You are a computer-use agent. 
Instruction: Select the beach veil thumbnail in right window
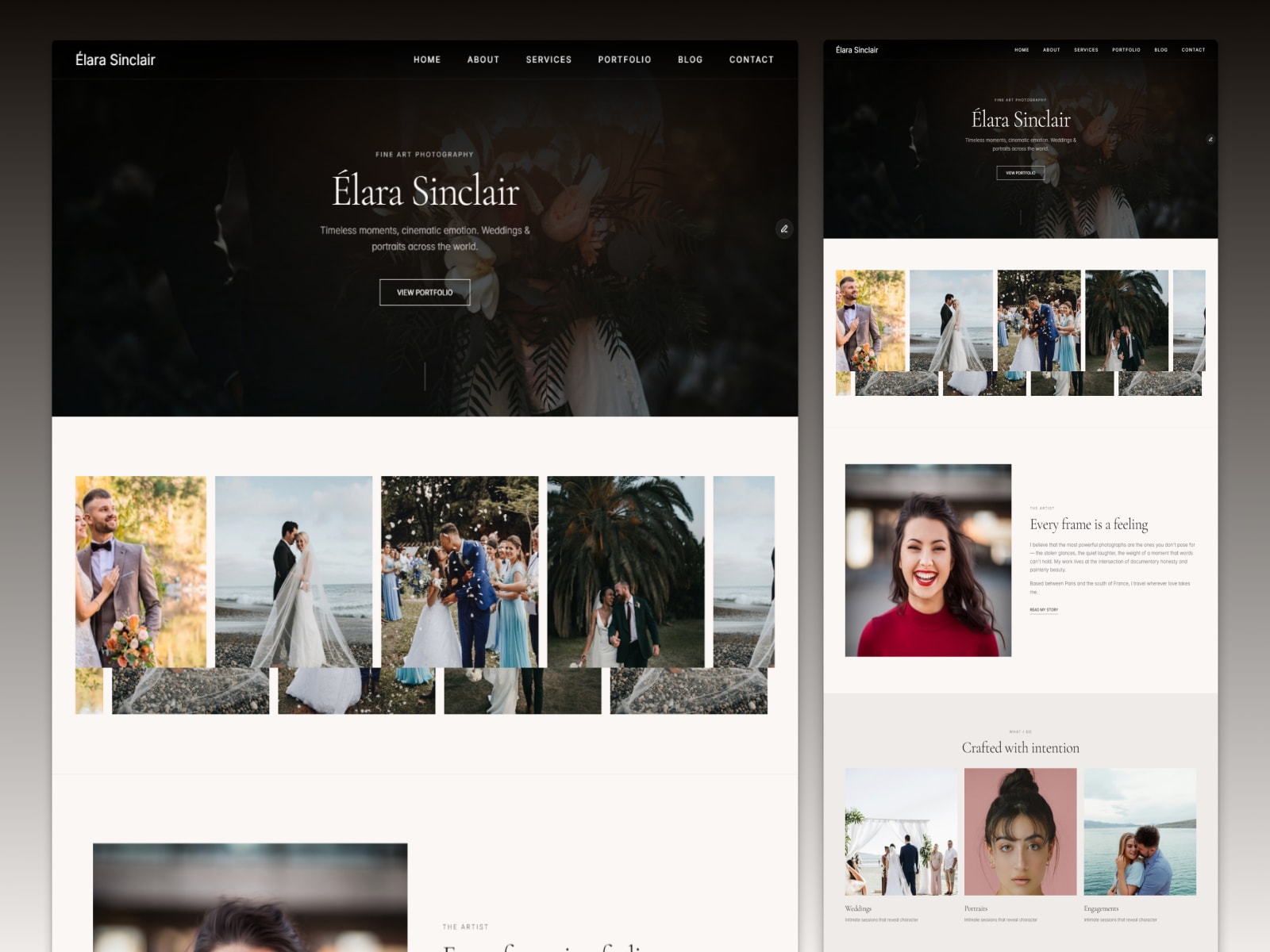pyautogui.click(x=951, y=321)
